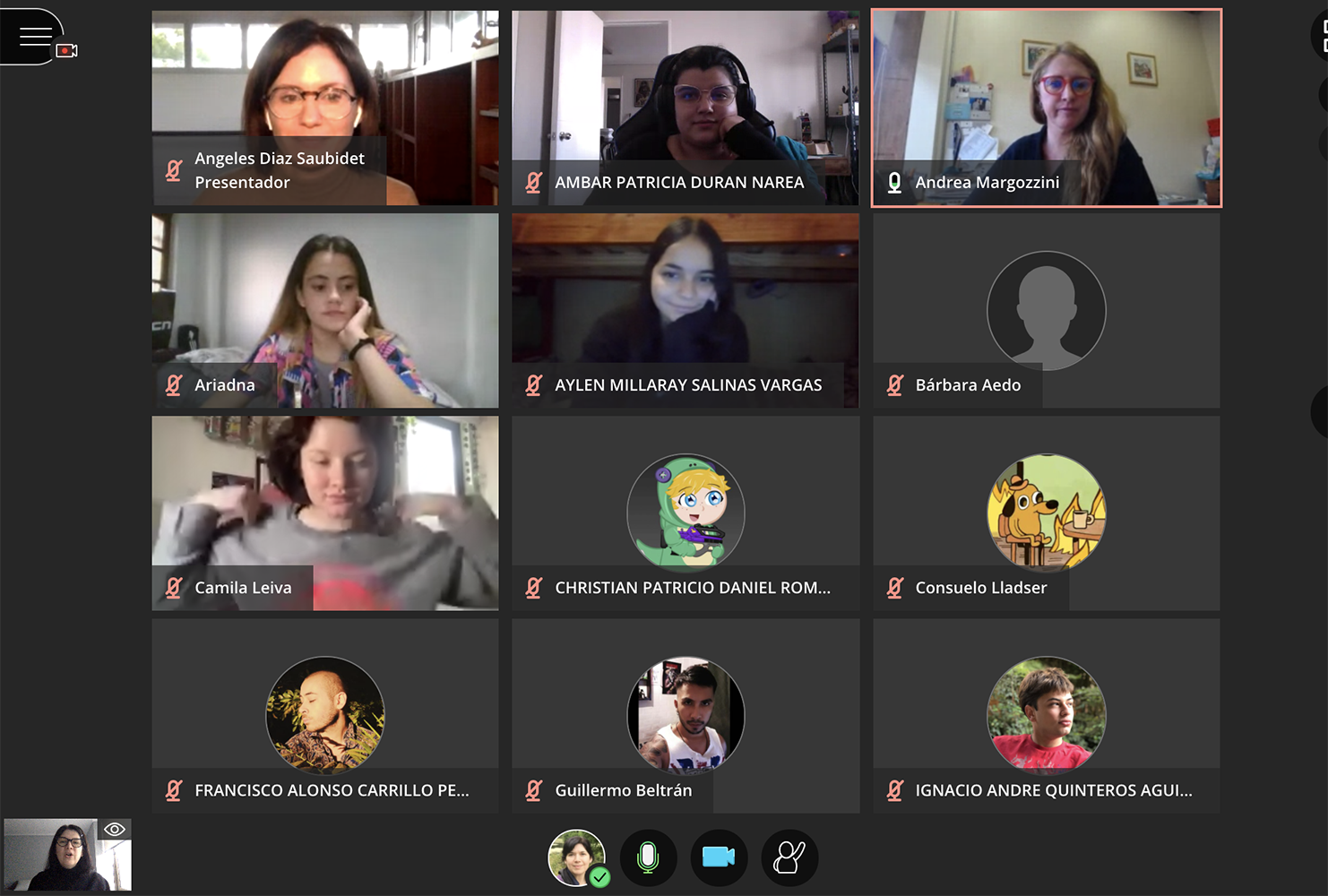Click Guillermo Beltrán's muted mic icon
Screen dimensions: 1328x896
tap(534, 790)
